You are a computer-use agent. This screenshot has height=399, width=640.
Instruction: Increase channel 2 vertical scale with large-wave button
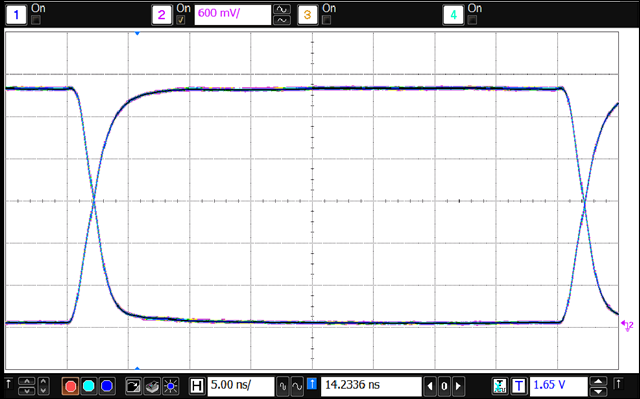point(282,9)
